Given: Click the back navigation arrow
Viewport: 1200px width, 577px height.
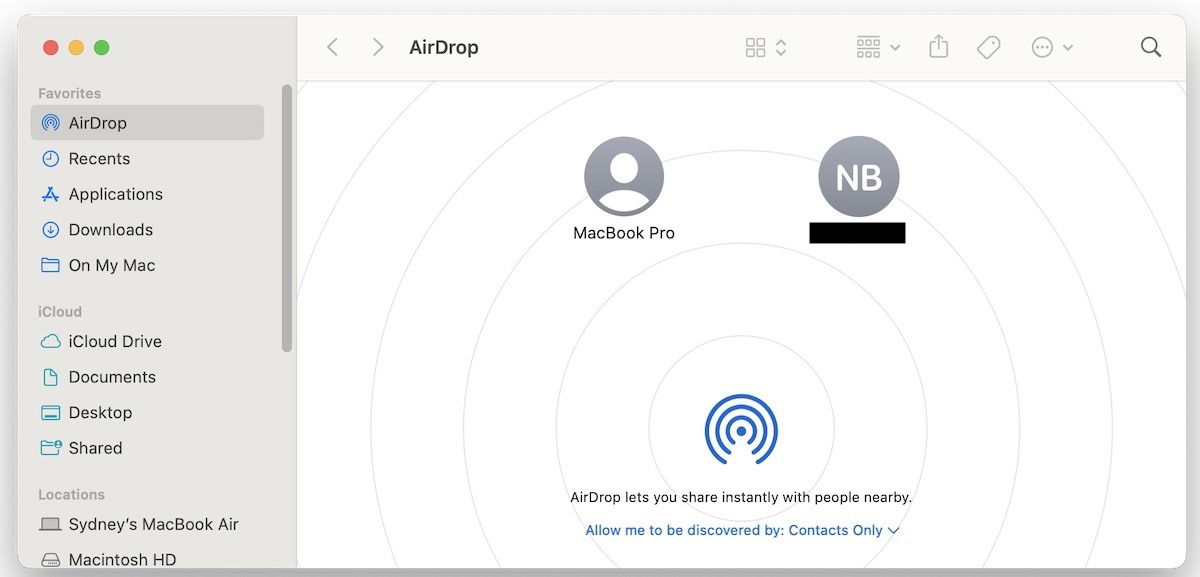Looking at the screenshot, I should (x=331, y=46).
